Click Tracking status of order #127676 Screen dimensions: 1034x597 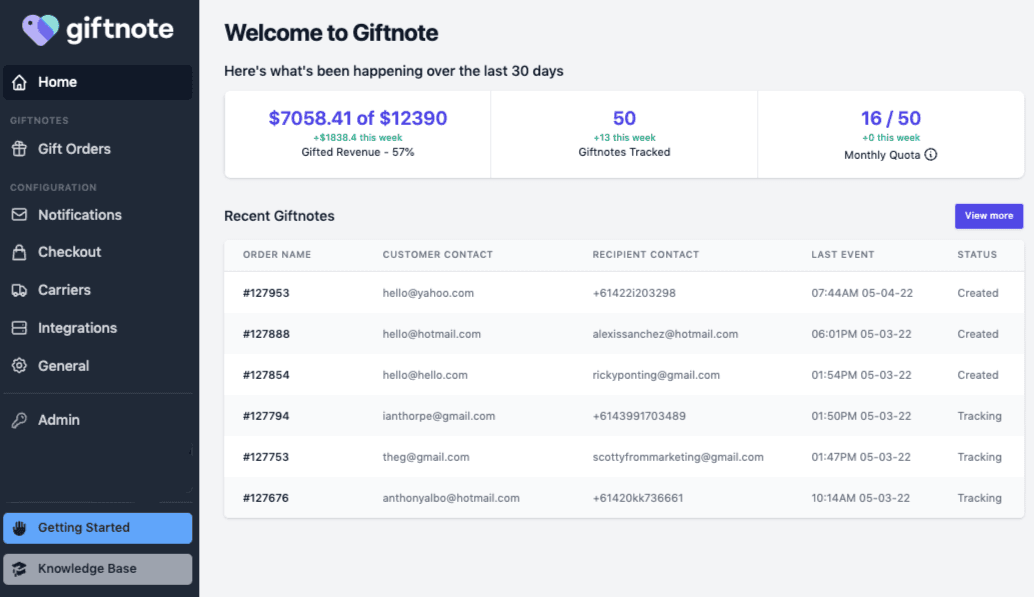point(979,498)
